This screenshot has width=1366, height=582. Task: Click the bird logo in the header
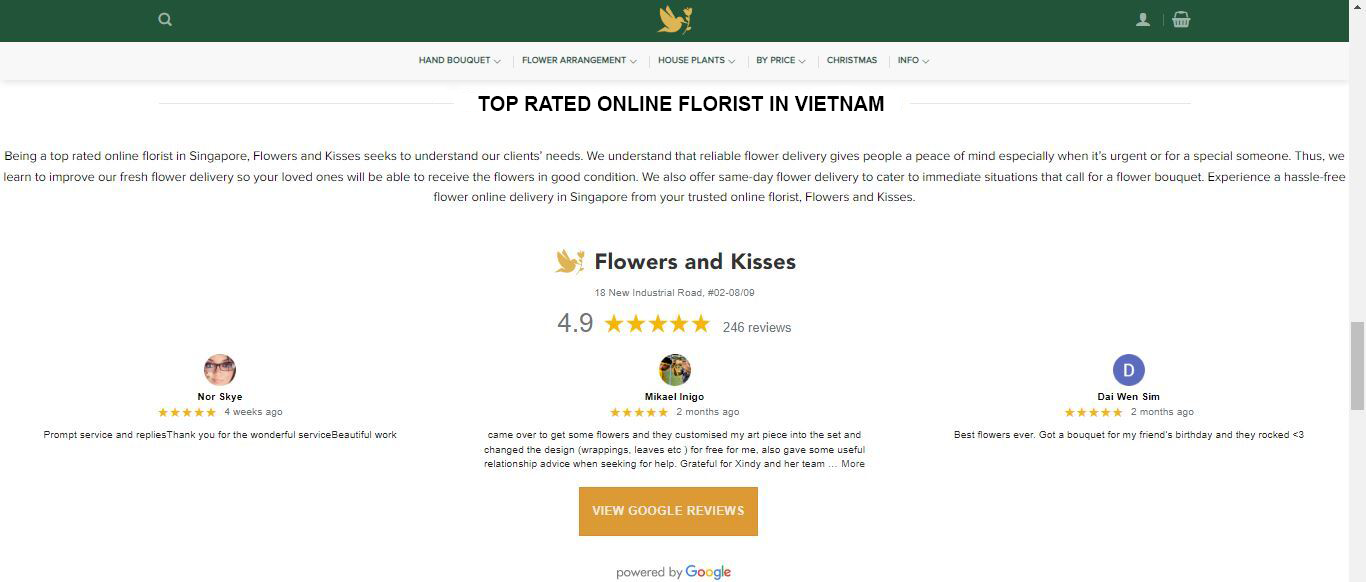click(675, 19)
